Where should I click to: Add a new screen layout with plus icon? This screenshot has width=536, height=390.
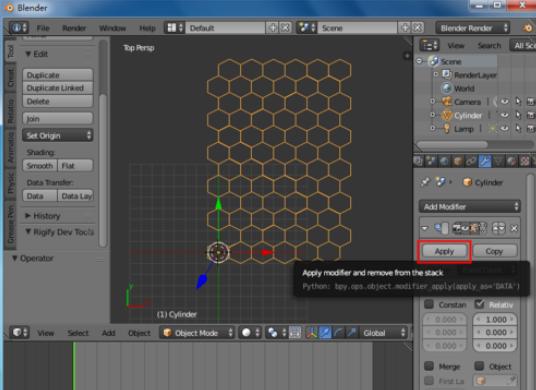click(272, 28)
